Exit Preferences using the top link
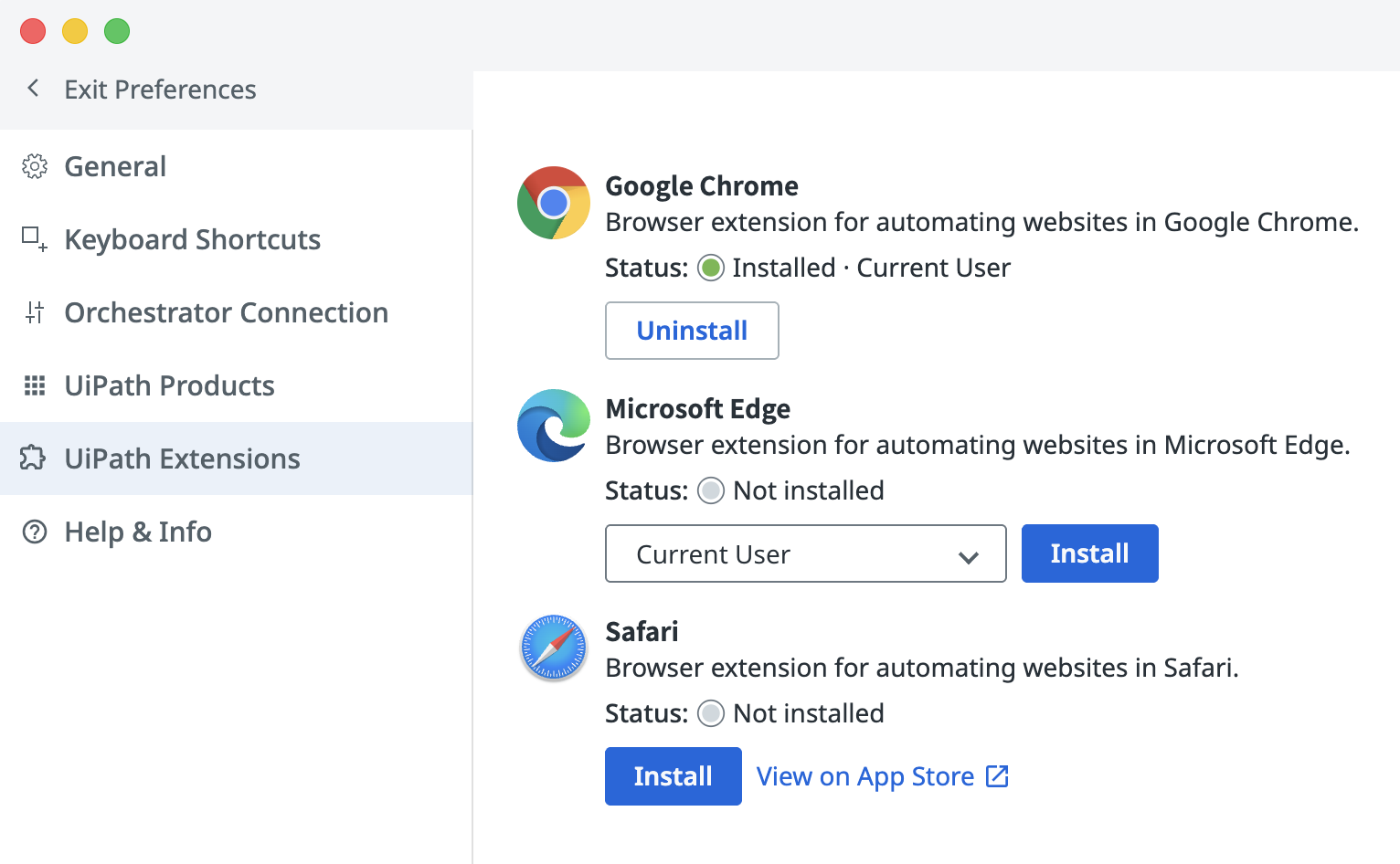1400x864 pixels. tap(160, 90)
